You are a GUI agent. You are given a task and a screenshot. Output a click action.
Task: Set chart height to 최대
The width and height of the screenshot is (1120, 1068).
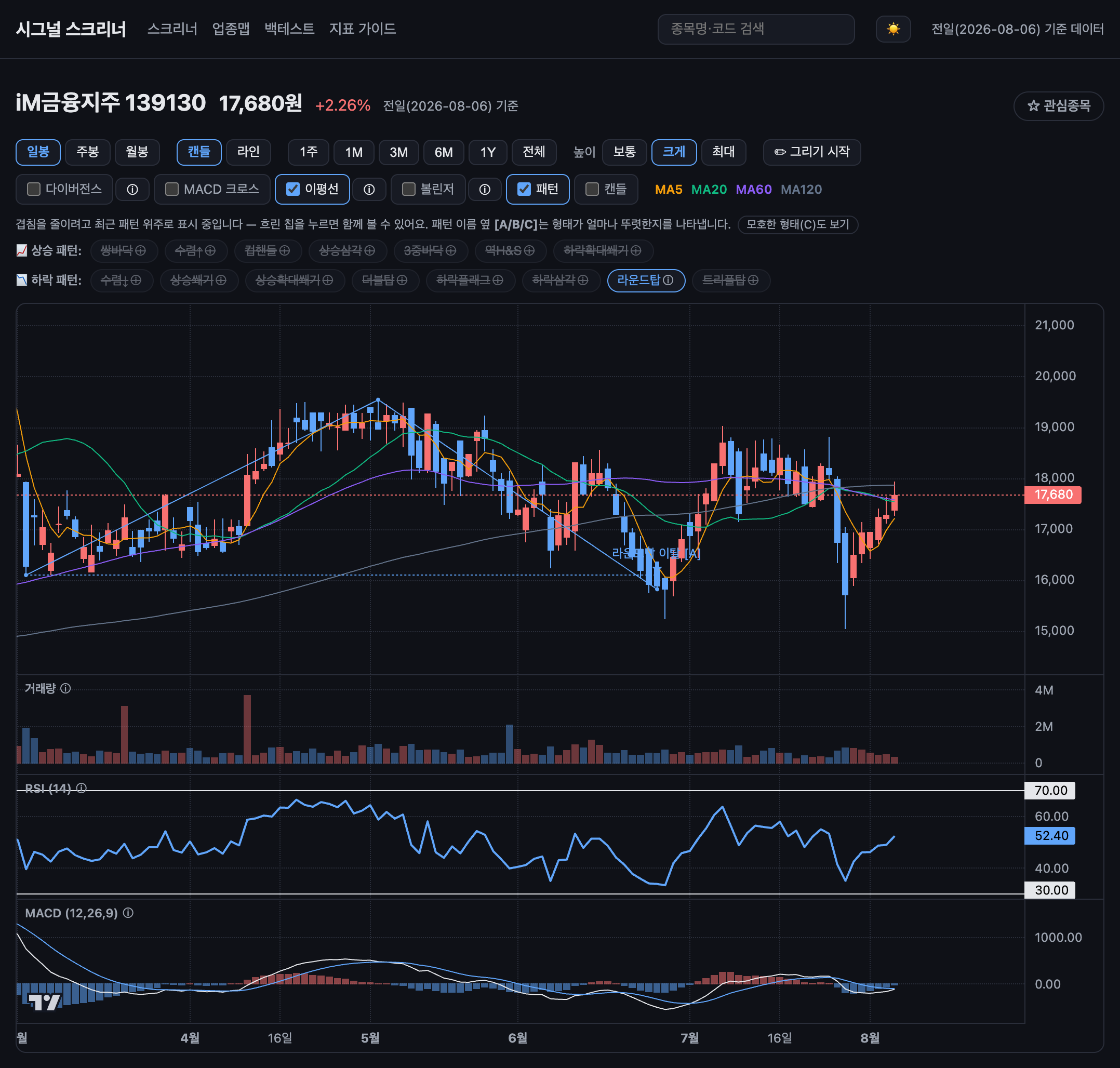pyautogui.click(x=724, y=152)
